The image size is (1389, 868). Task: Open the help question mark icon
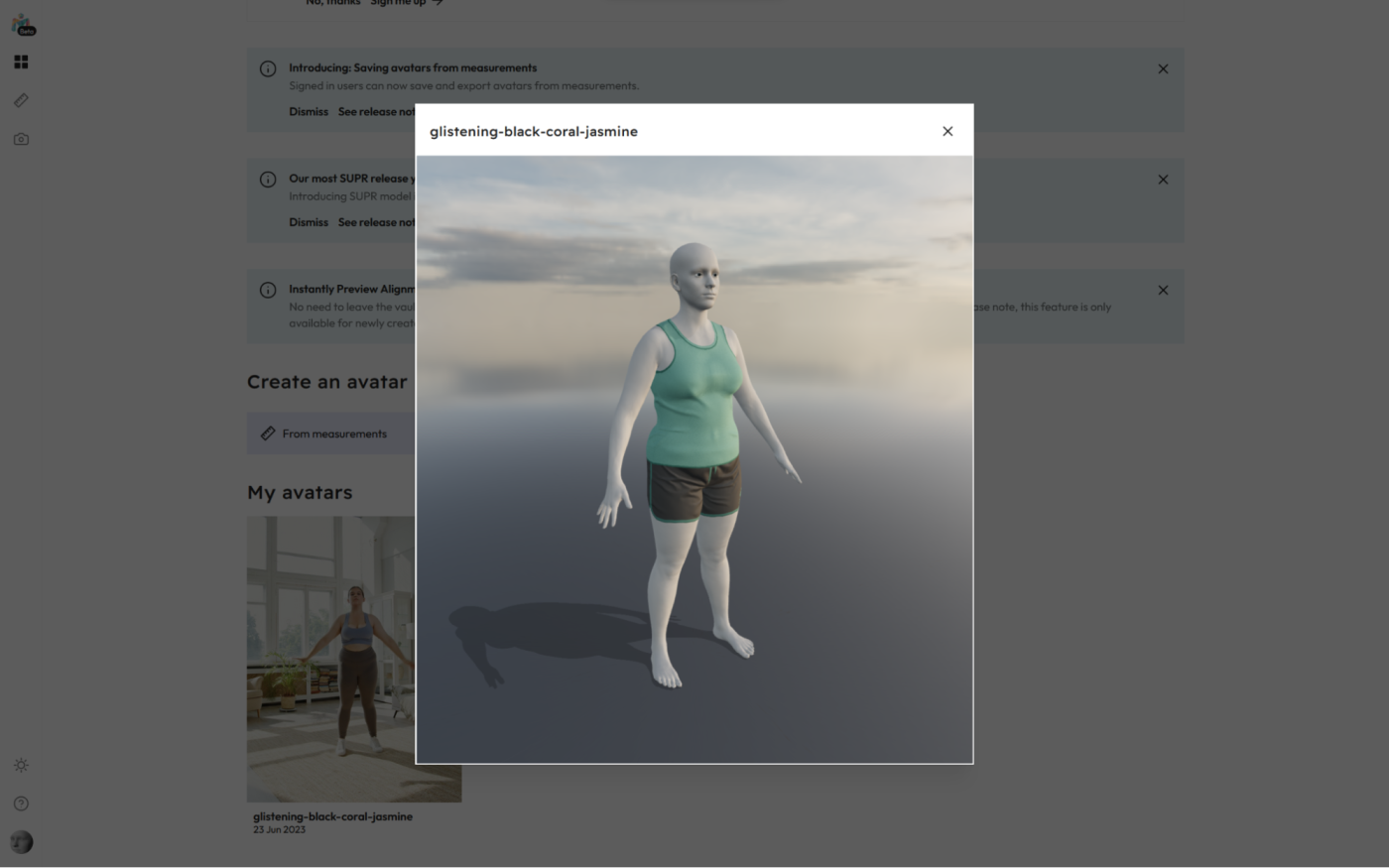(x=21, y=804)
